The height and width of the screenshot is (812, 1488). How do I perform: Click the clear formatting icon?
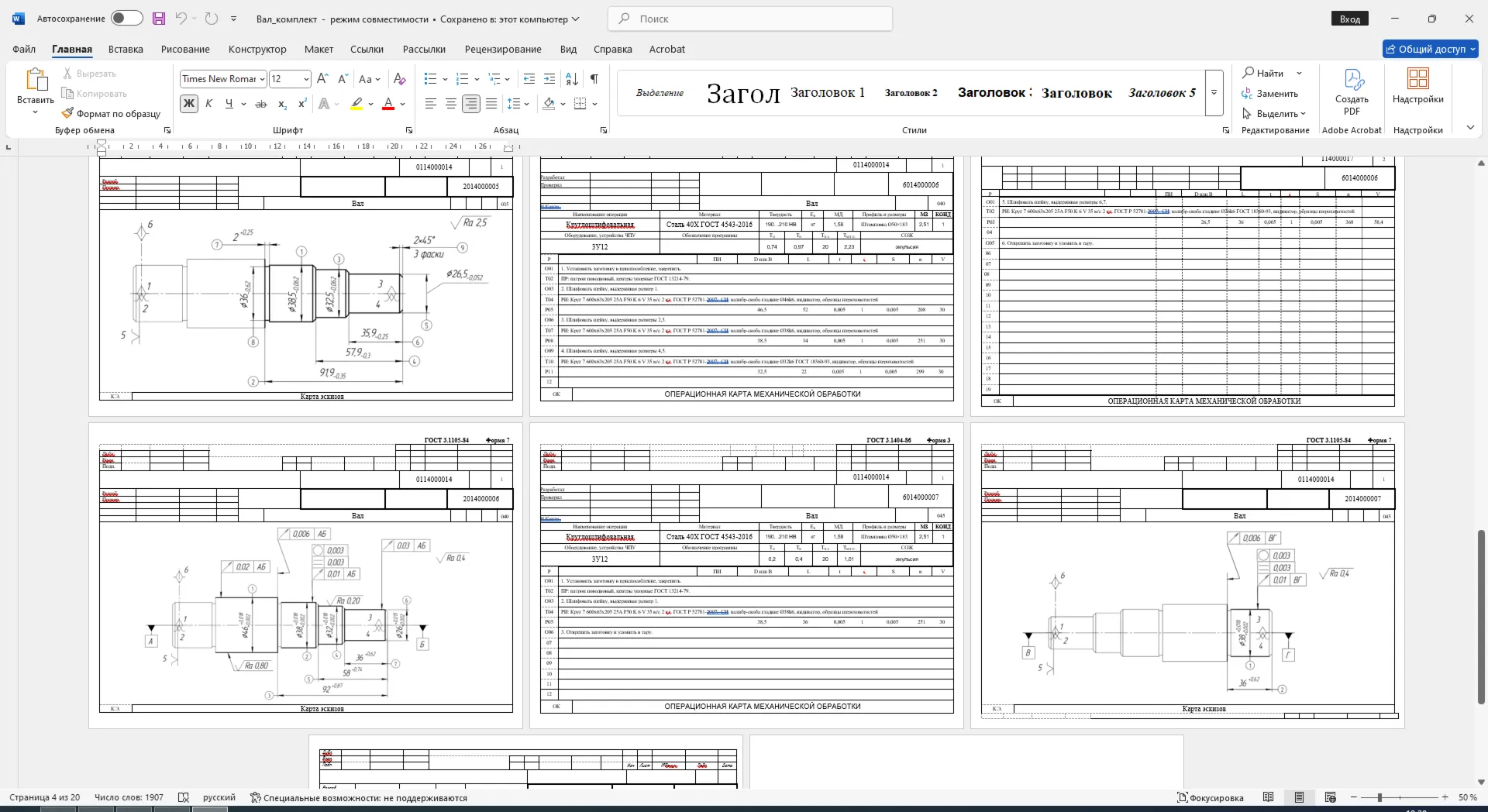400,79
